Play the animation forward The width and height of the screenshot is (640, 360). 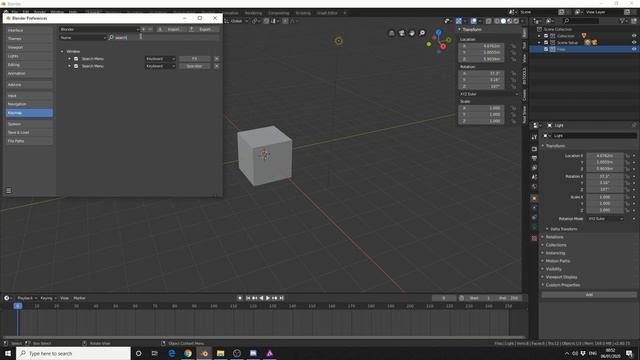[268, 298]
